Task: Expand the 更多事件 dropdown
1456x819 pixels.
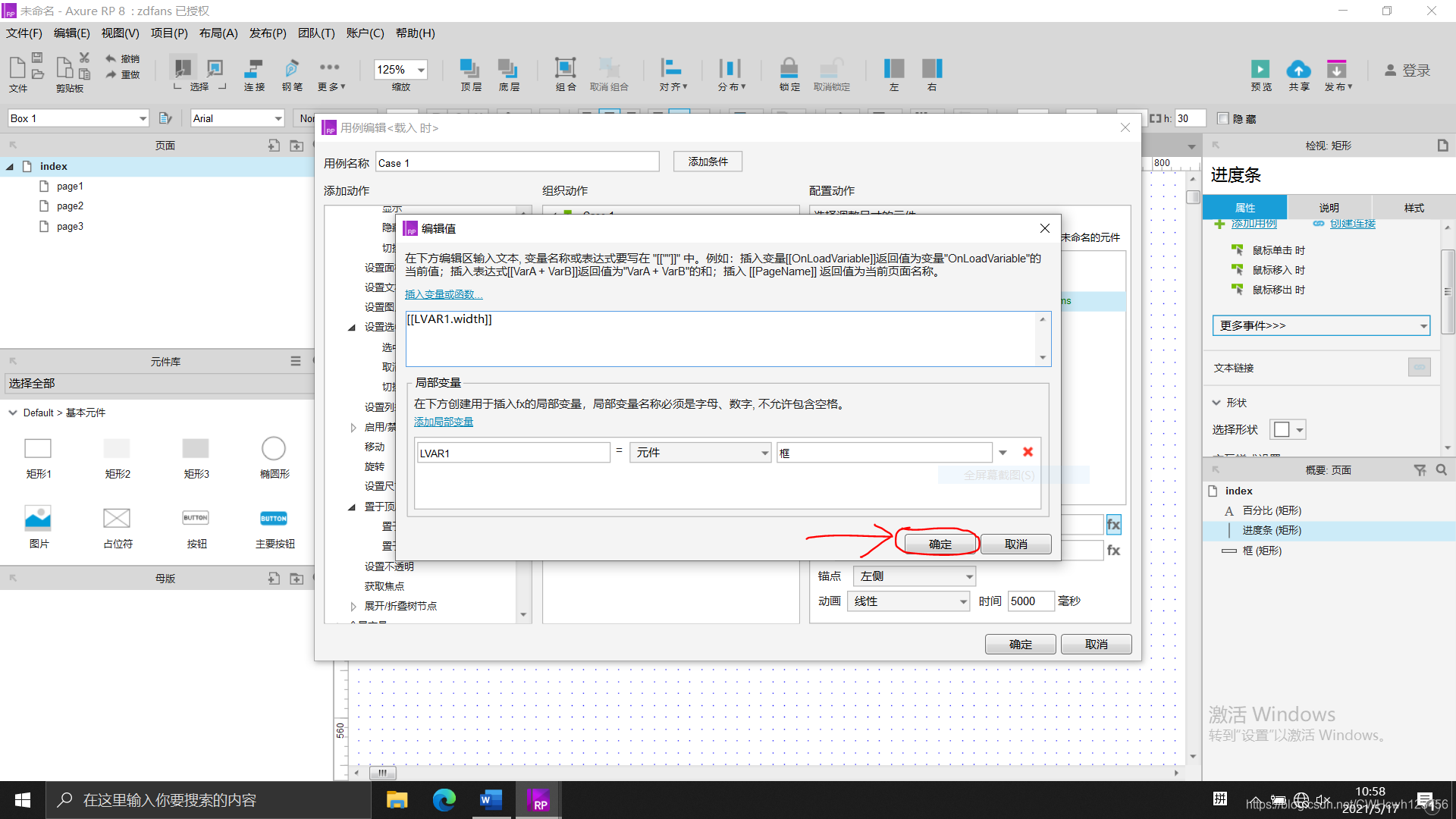Action: coord(1320,326)
